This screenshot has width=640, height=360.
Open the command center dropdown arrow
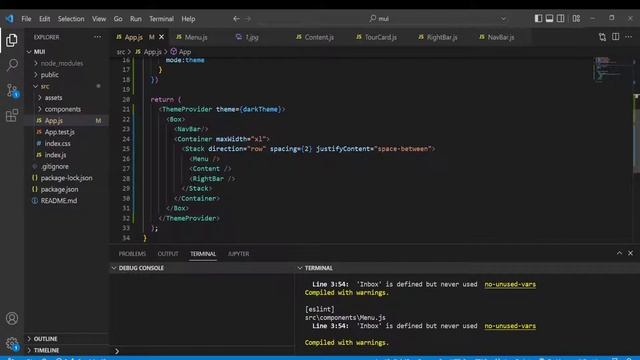(503, 19)
